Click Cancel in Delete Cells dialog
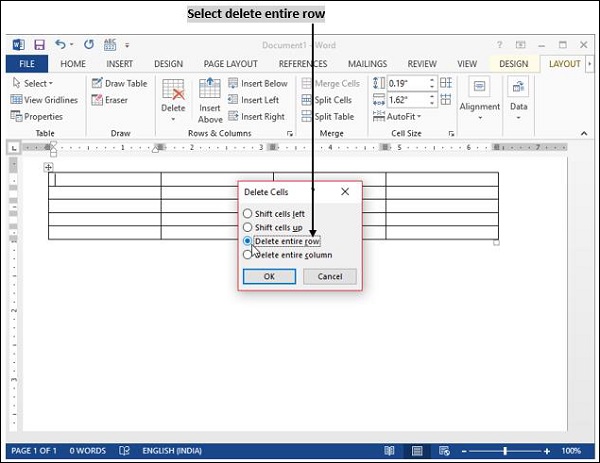 point(329,277)
